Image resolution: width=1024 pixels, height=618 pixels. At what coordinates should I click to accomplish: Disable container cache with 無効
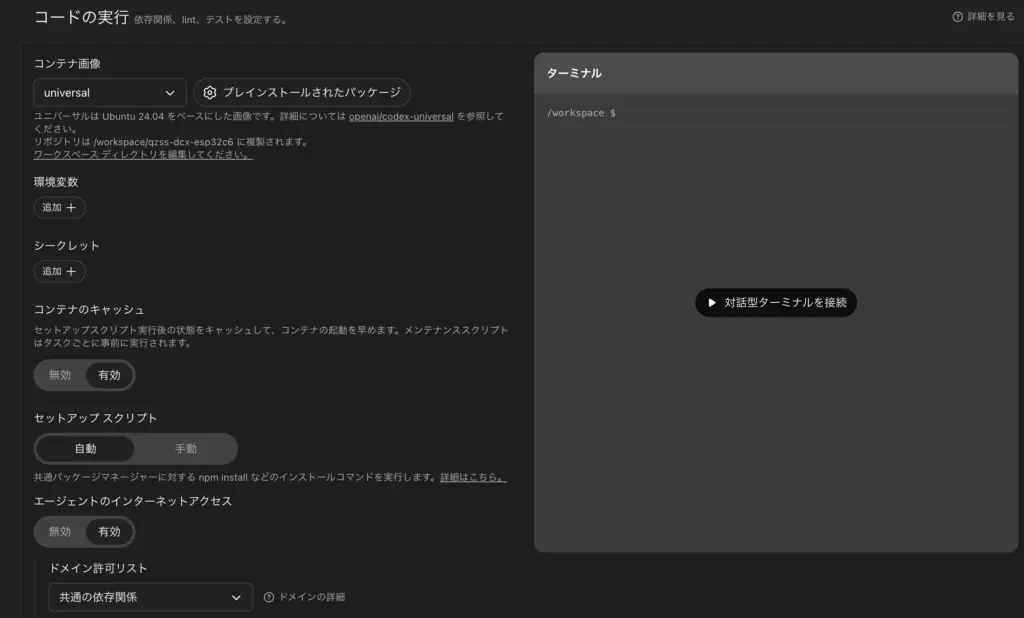coord(60,375)
